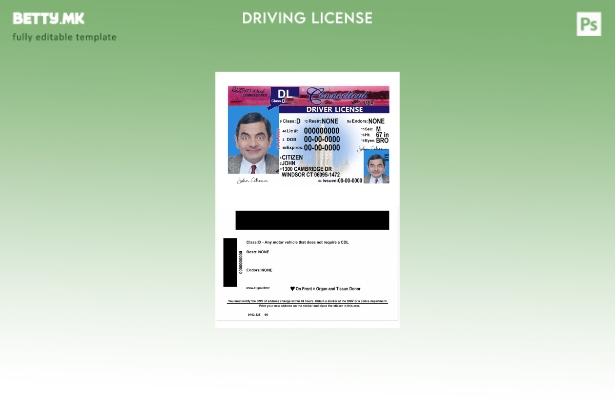Viewport: 615px width, 400px height.
Task: Click the signature under the large photo
Action: (x=252, y=181)
